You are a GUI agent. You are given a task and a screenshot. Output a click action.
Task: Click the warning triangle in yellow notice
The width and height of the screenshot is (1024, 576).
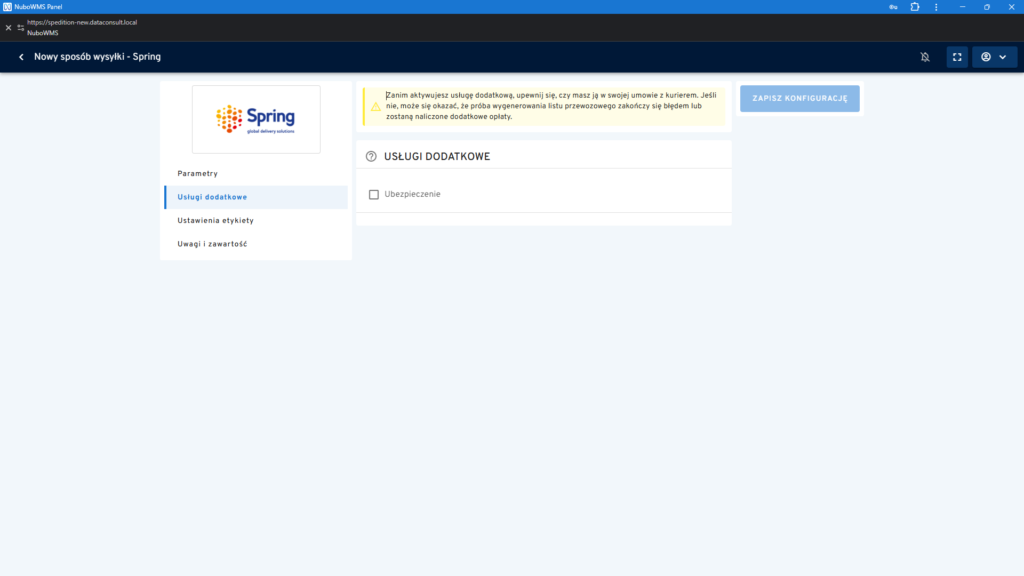point(375,106)
